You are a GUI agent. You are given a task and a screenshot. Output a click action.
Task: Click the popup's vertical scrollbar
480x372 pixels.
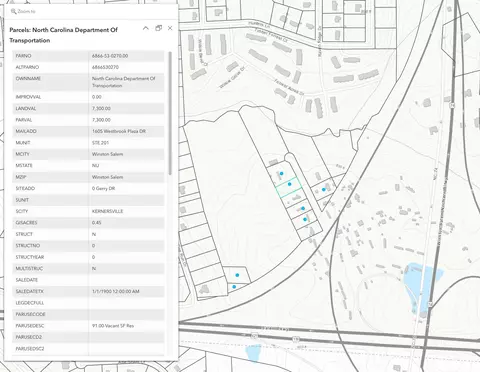[170, 113]
